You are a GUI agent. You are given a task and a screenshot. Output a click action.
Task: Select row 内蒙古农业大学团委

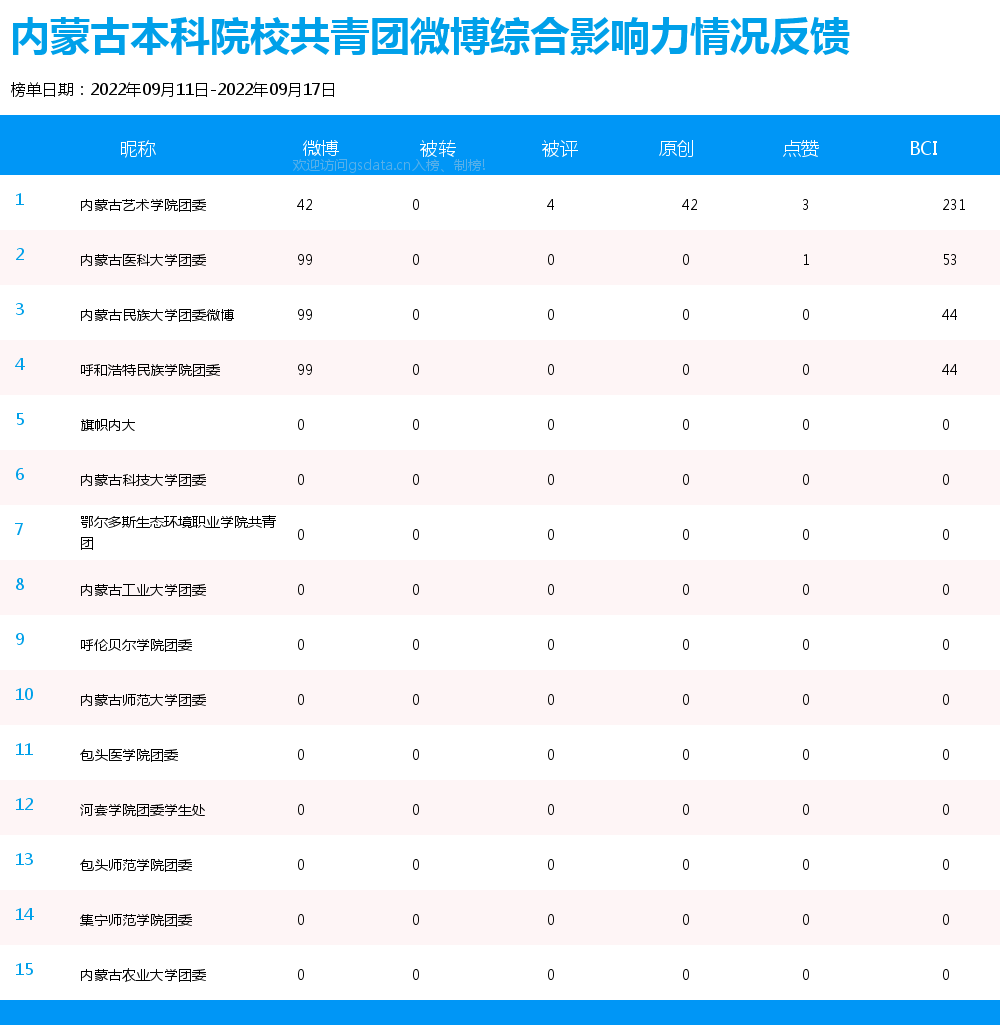tap(500, 973)
